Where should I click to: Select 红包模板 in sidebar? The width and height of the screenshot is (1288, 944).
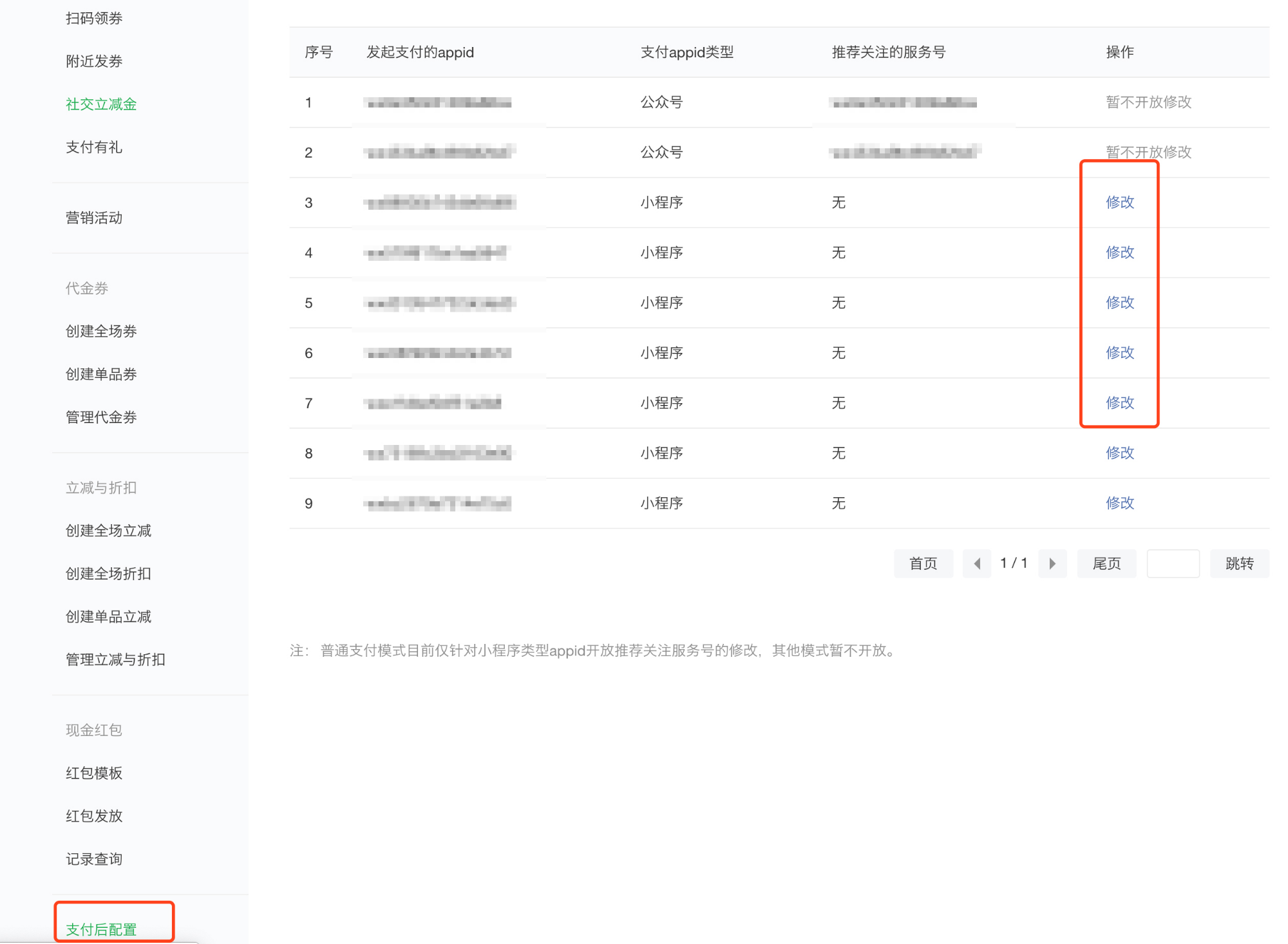click(94, 773)
